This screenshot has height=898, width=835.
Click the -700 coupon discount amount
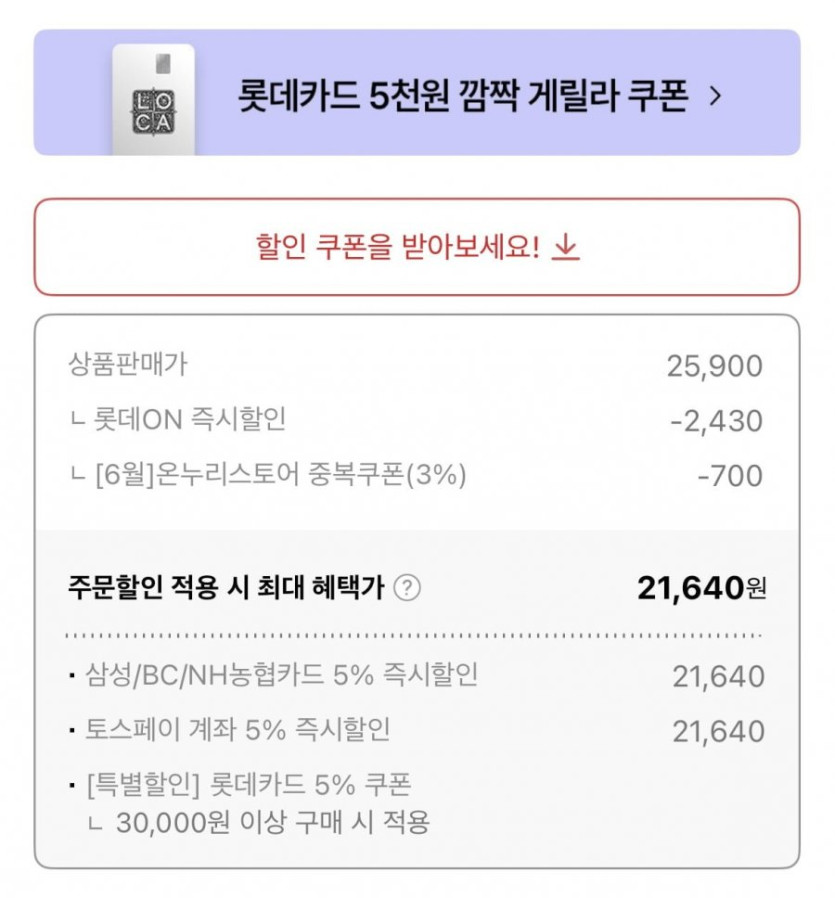[729, 475]
